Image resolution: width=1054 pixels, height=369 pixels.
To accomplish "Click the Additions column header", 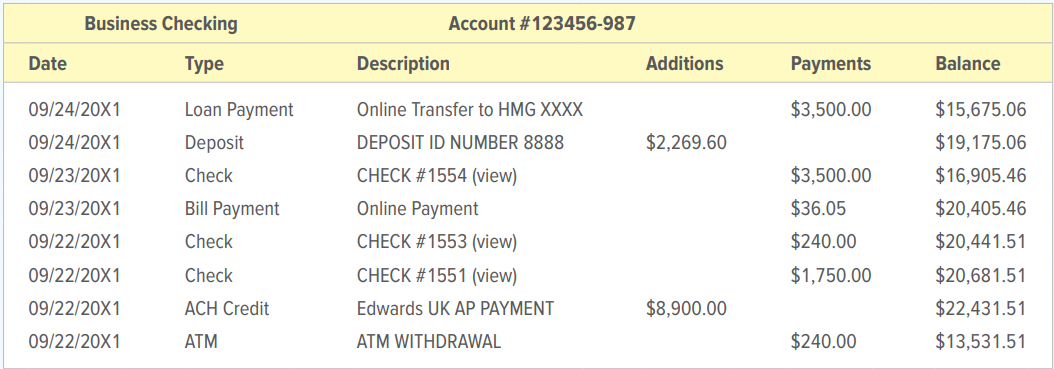I will [685, 64].
